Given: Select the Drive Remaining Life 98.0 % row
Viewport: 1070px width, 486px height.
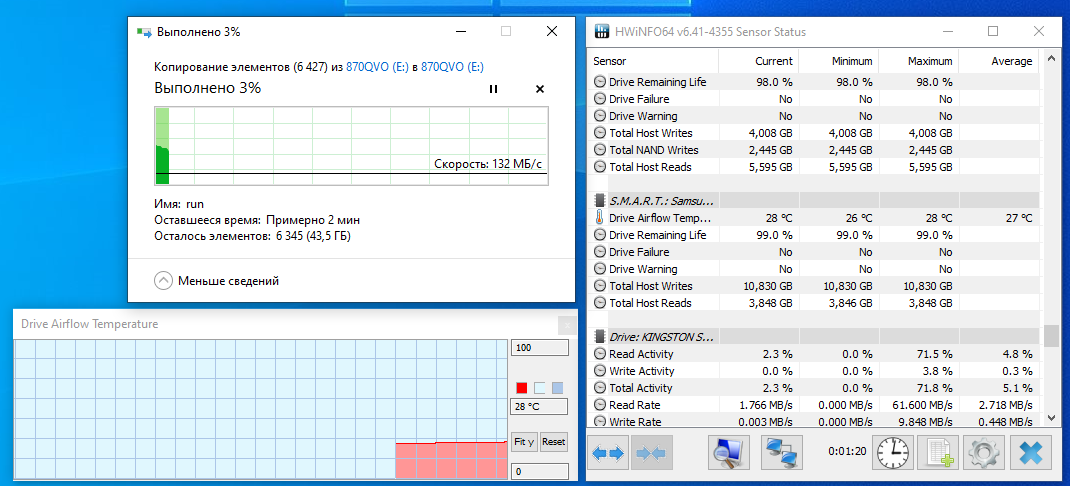Looking at the screenshot, I should (813, 82).
